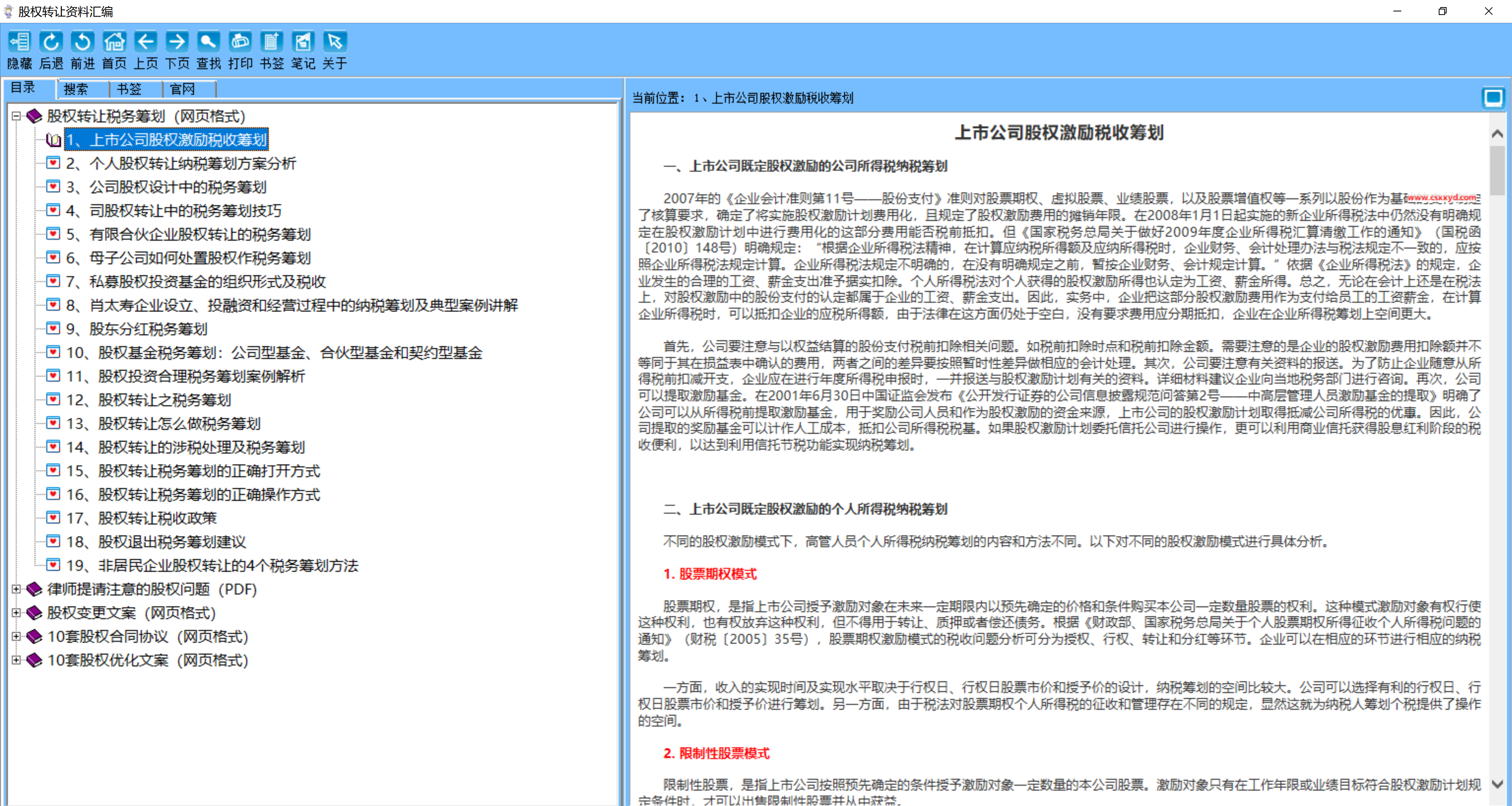The image size is (1512, 806).
Task: Open 15、股权转让税务筹划的正确打开方式
Action: click(193, 471)
